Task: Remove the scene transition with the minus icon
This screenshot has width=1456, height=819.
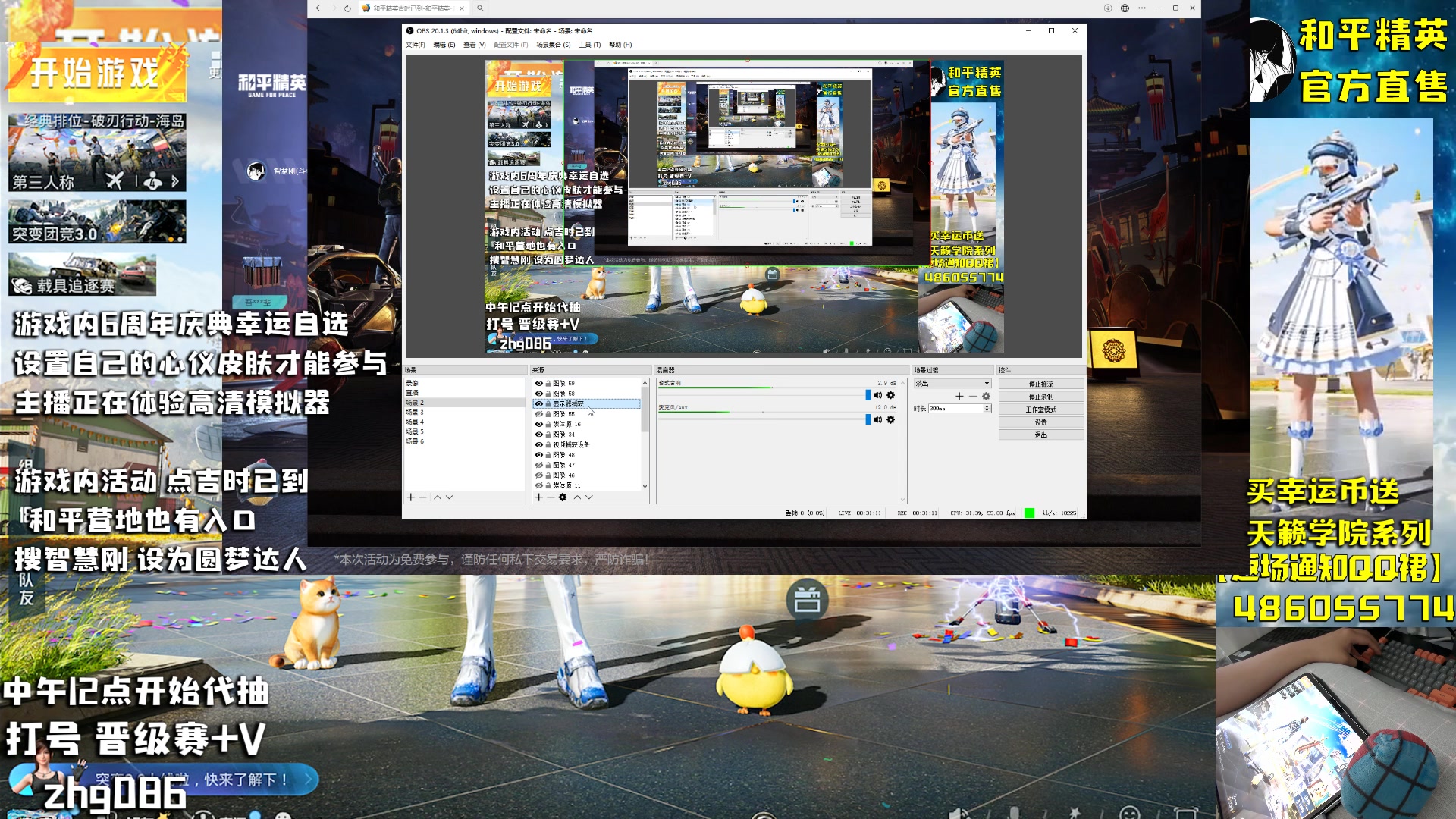Action: tap(973, 396)
